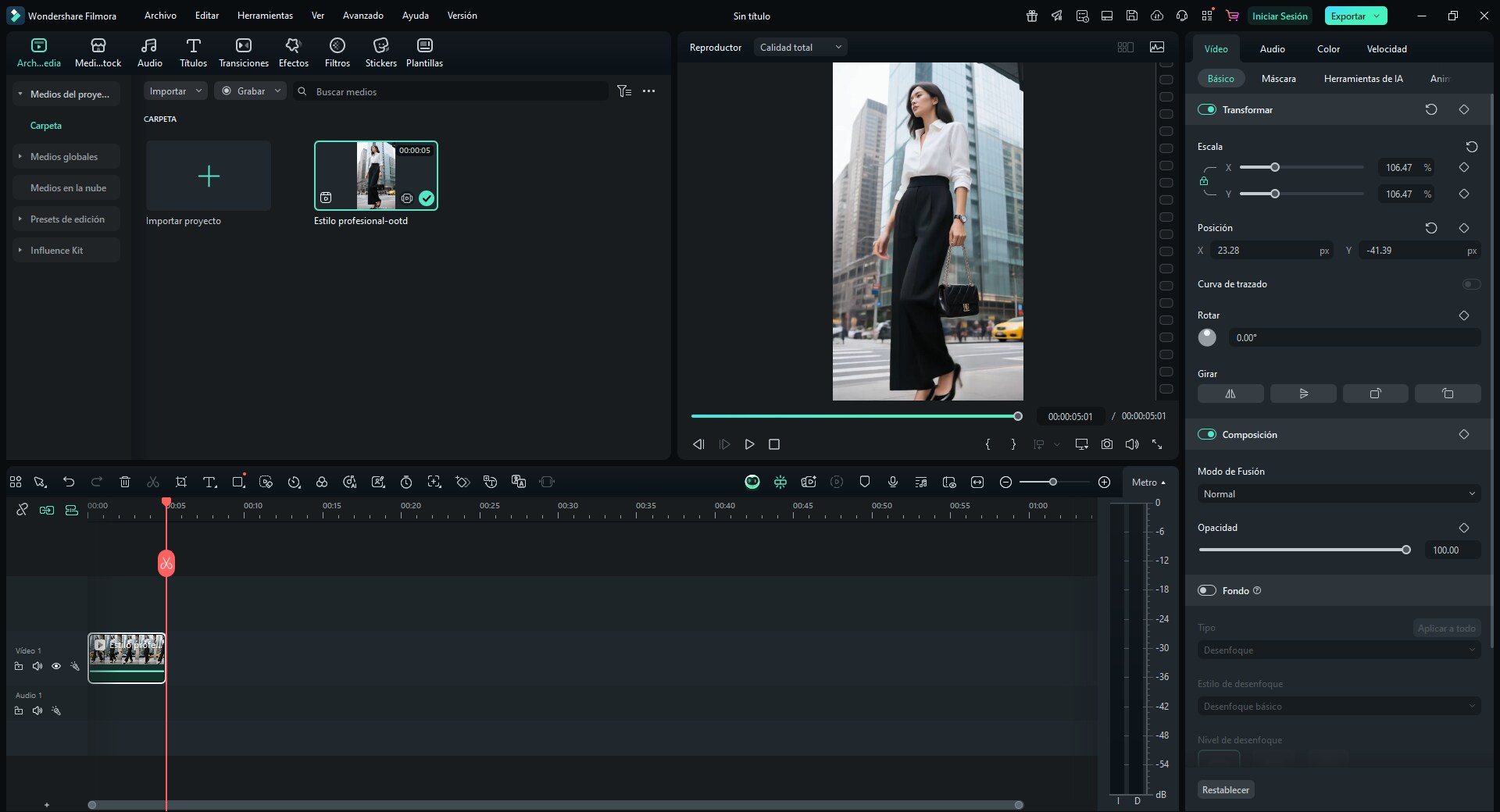Open the Stickers library tab
1500x812 pixels.
[380, 52]
